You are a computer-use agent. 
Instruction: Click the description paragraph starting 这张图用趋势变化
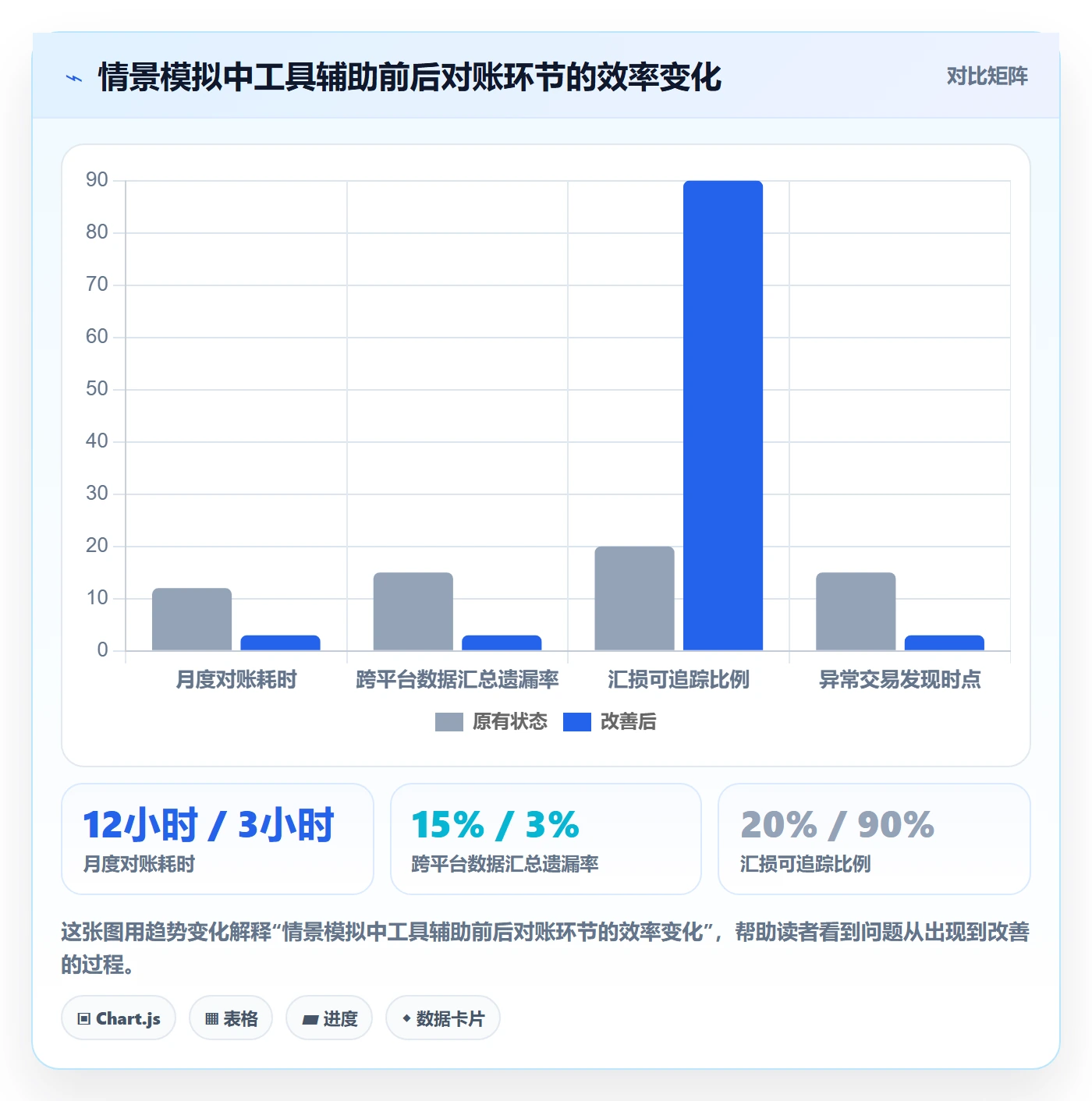(545, 948)
